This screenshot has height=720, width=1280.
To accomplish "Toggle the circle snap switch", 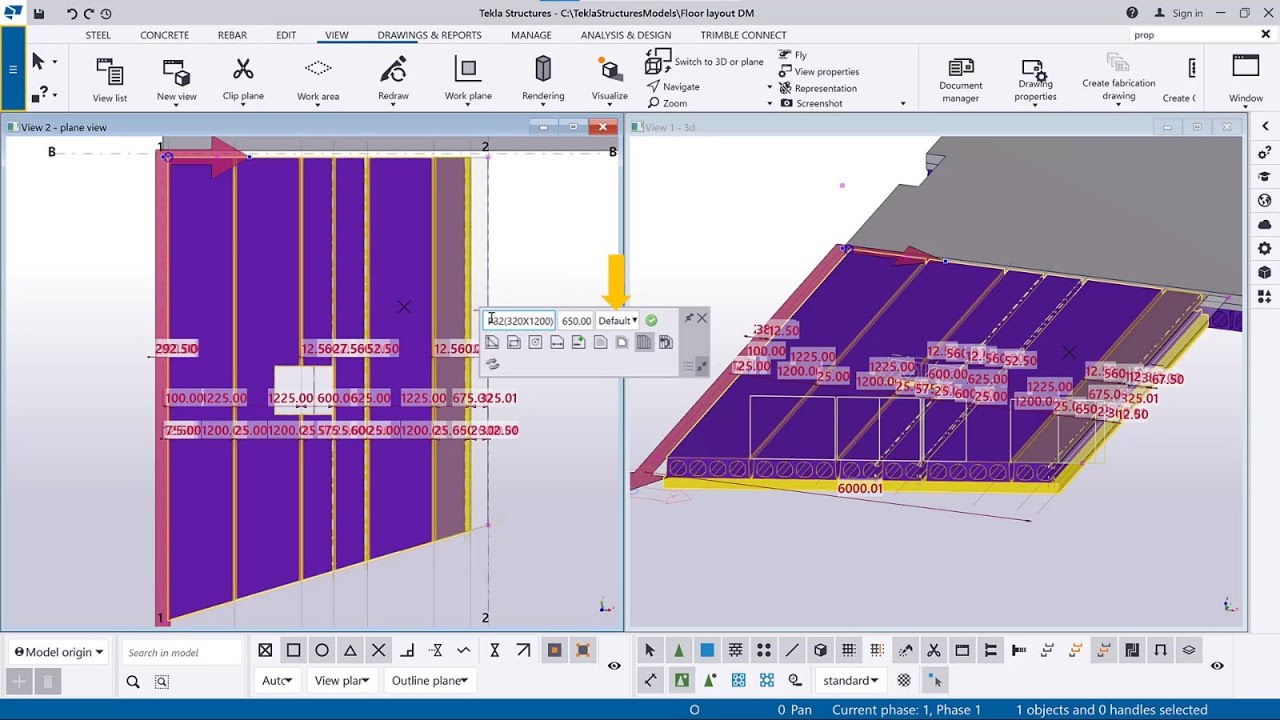I will click(322, 650).
